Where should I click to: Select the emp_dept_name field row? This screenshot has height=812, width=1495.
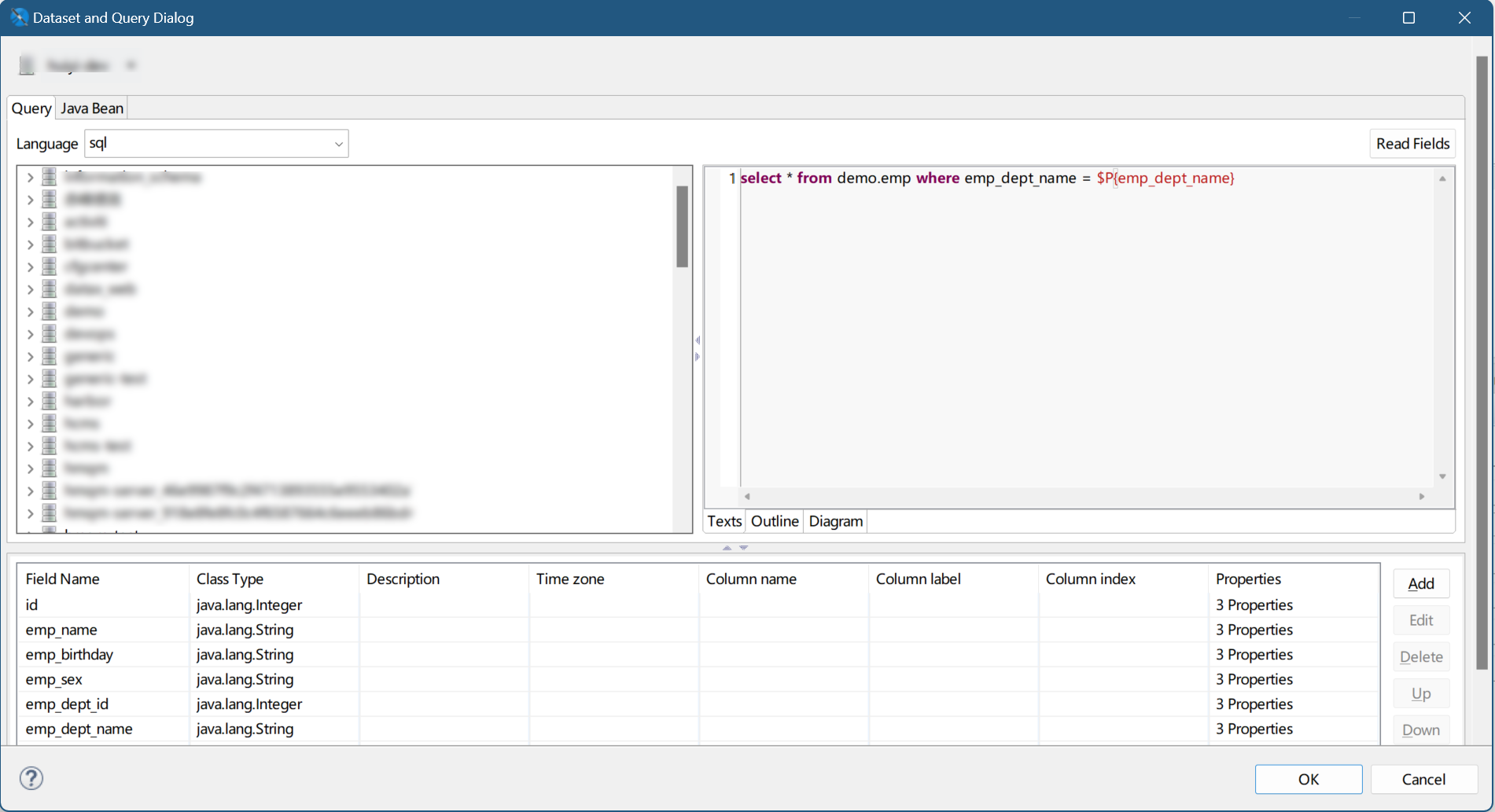(x=79, y=729)
